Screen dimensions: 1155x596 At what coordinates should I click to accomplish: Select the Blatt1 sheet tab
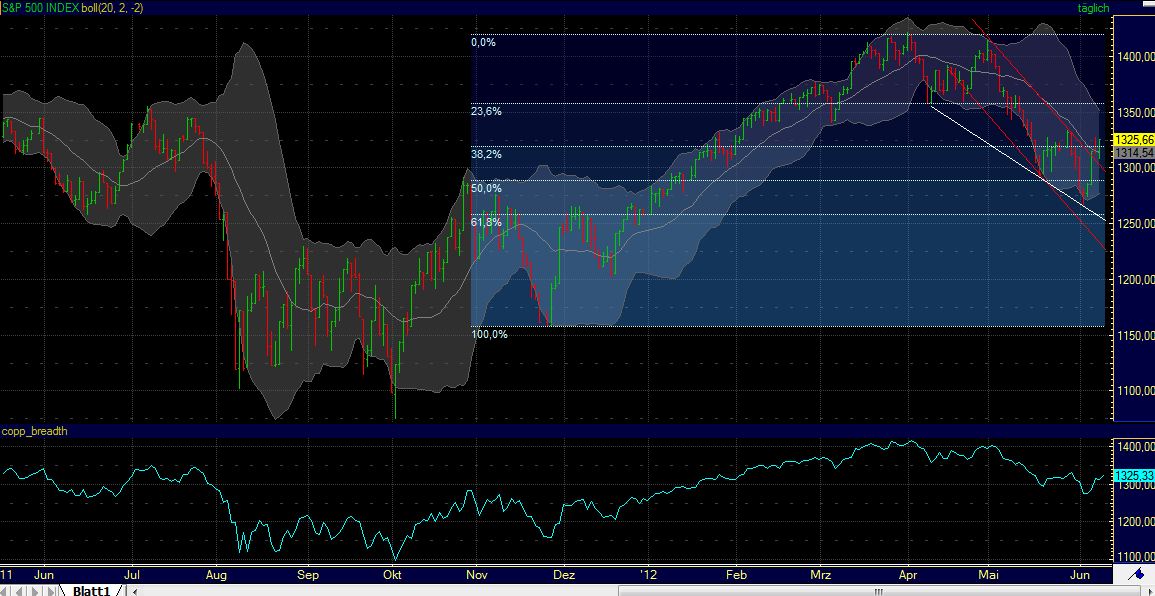click(x=92, y=590)
